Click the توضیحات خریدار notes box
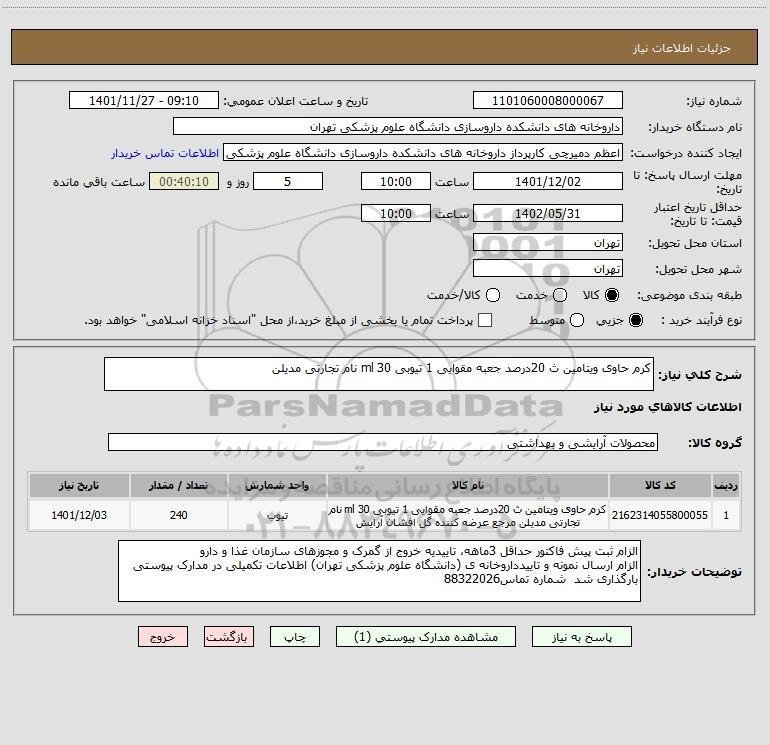The height and width of the screenshot is (745, 770). (379, 571)
